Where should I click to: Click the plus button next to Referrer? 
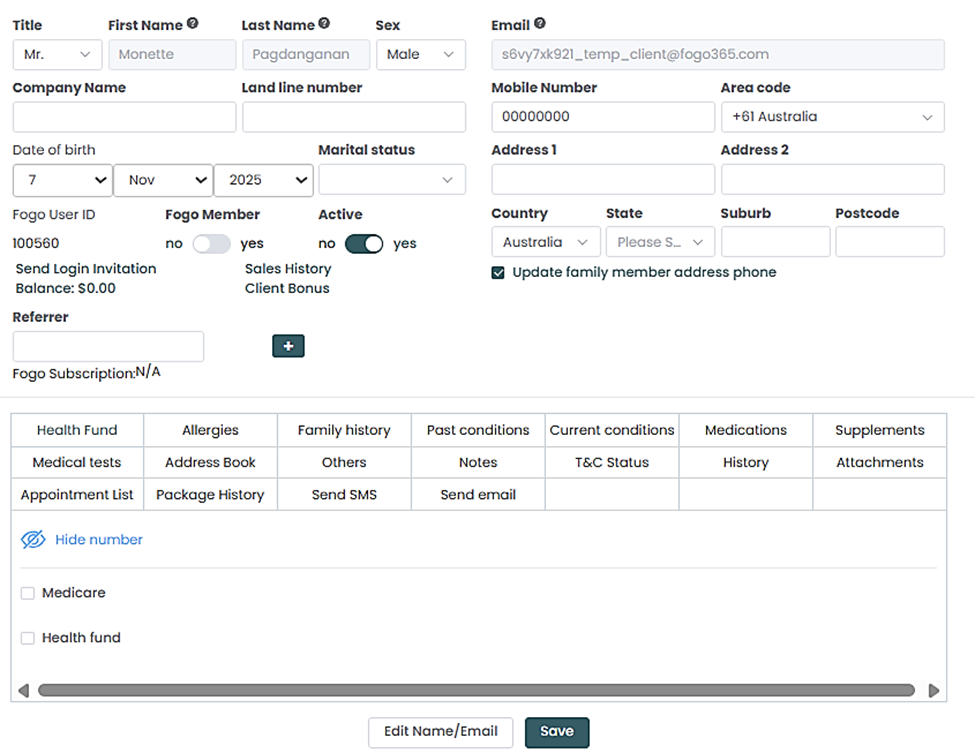click(288, 346)
